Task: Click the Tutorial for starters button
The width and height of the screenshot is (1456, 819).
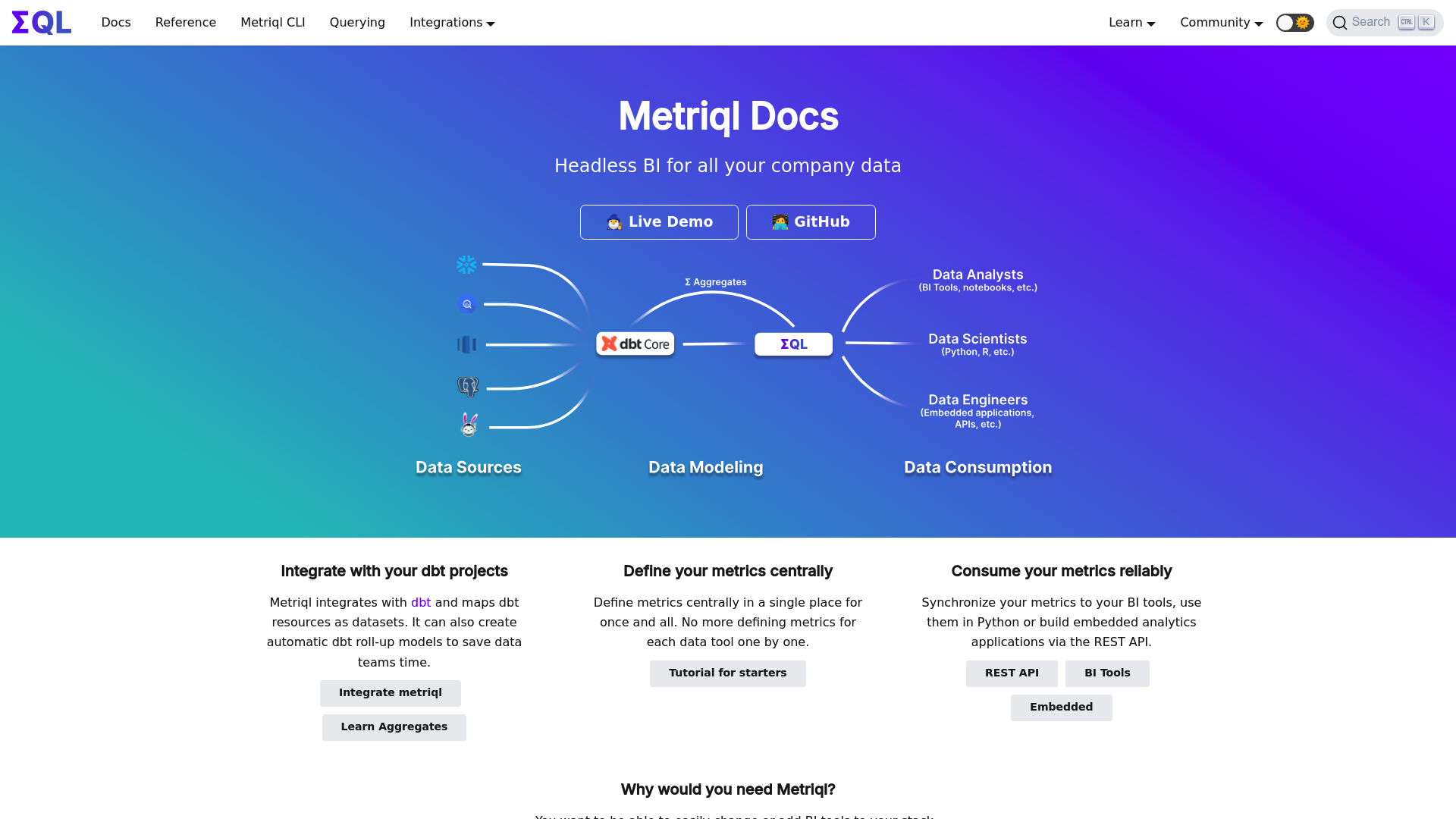Action: [x=728, y=672]
